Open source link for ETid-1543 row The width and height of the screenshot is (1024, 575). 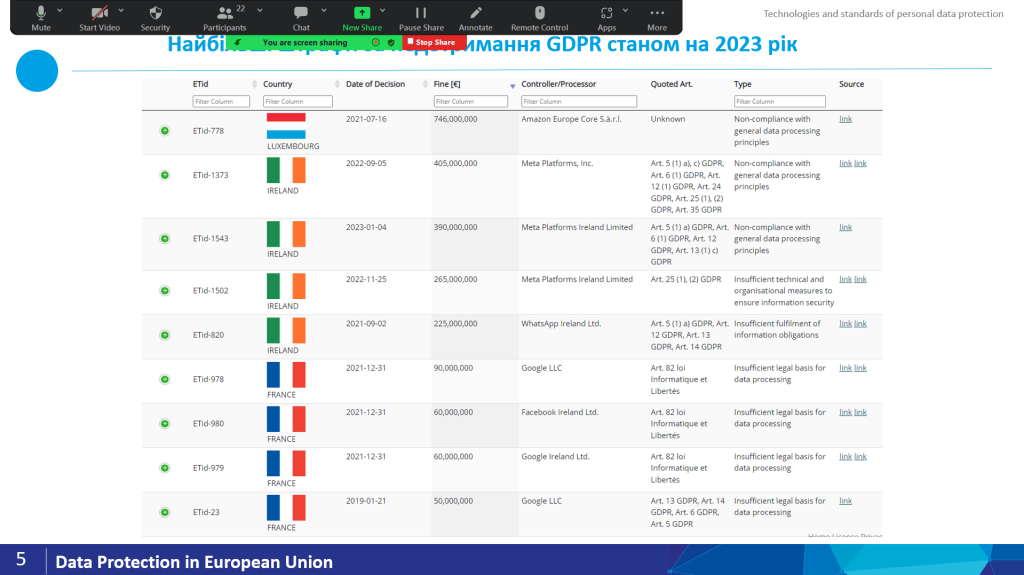(x=845, y=227)
